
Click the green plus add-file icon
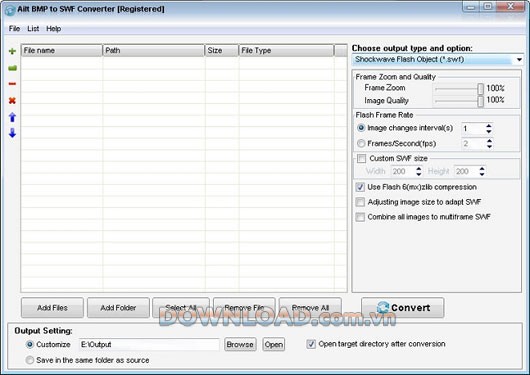12,51
